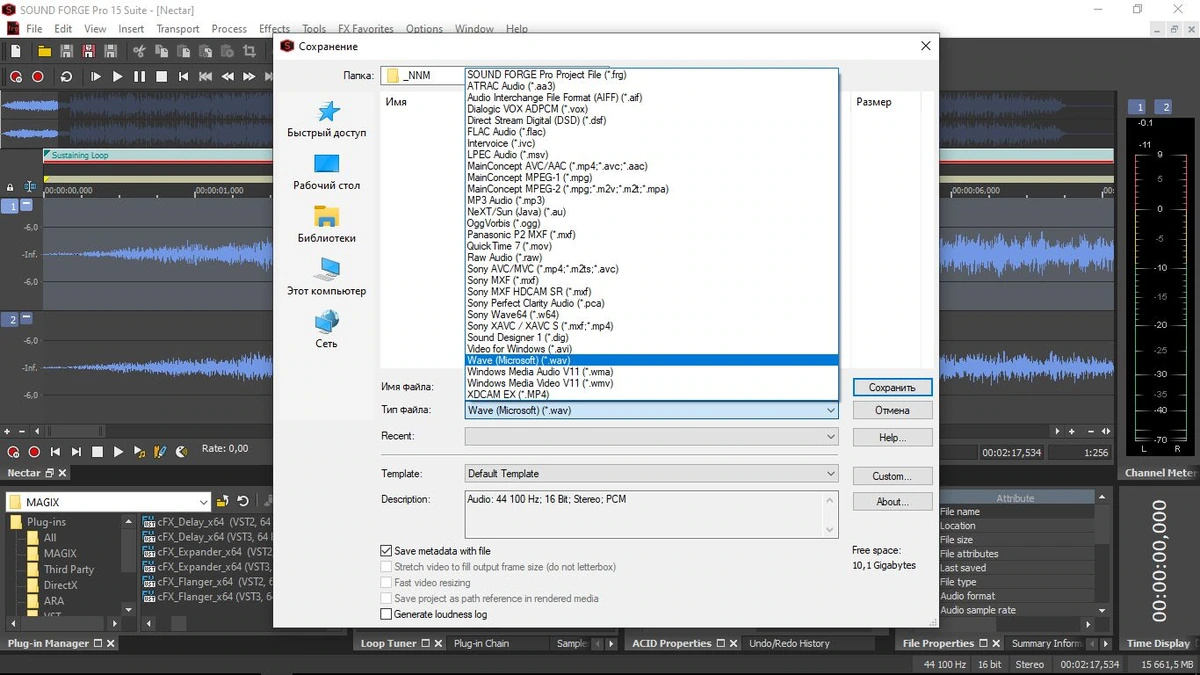The height and width of the screenshot is (675, 1200).
Task: Open the Transport menu
Action: [178, 29]
